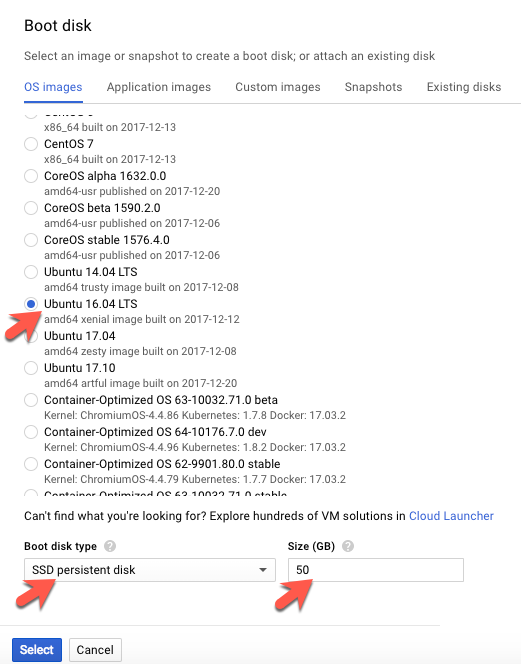Viewport: 521px width, 664px height.
Task: Switch to the Existing disks tab
Action: coord(464,87)
